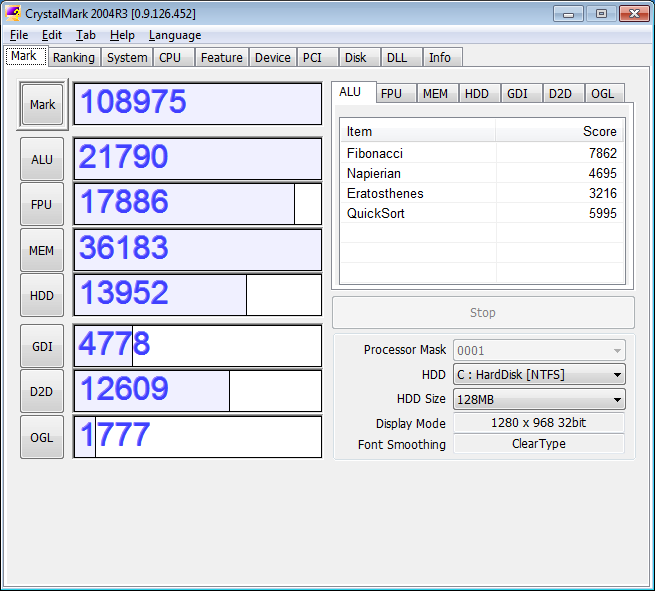Image resolution: width=655 pixels, height=591 pixels.
Task: Switch to the Ranking tab
Action: pos(74,58)
